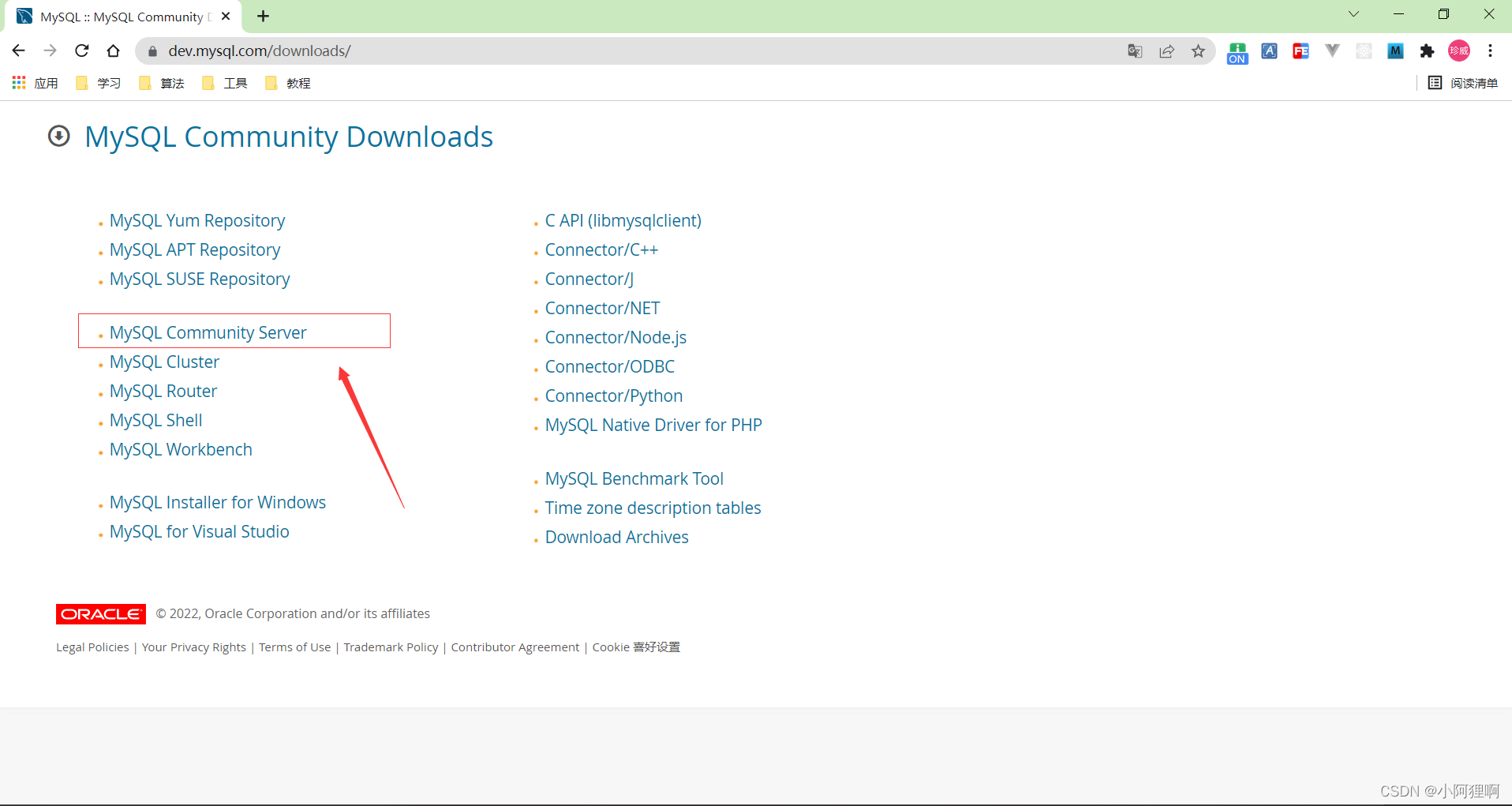Open the red FE extension
The width and height of the screenshot is (1512, 806).
coord(1301,51)
